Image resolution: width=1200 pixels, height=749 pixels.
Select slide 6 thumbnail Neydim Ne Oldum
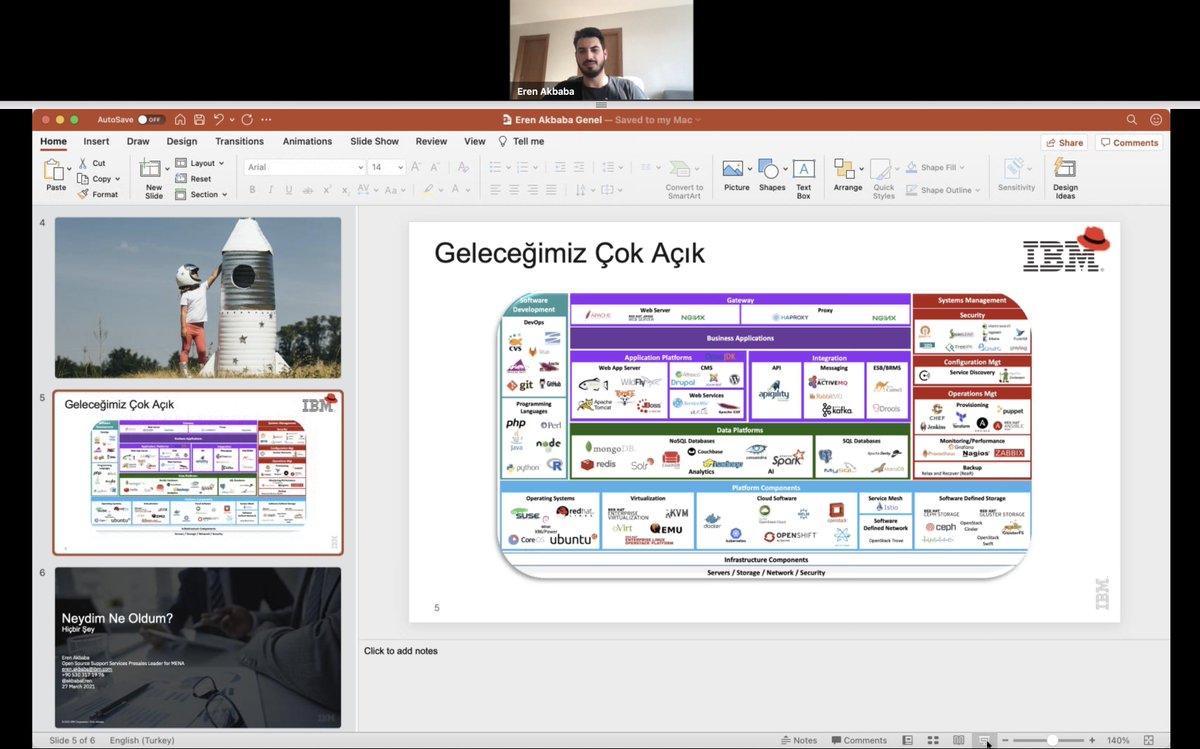[198, 647]
